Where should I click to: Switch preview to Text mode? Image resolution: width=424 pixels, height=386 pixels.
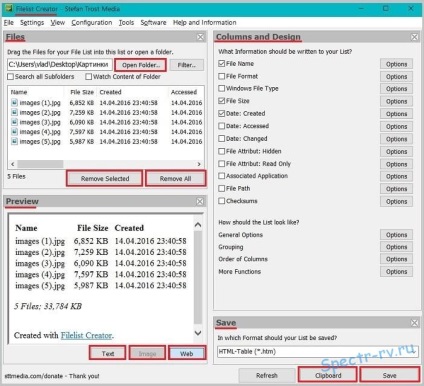coord(108,353)
